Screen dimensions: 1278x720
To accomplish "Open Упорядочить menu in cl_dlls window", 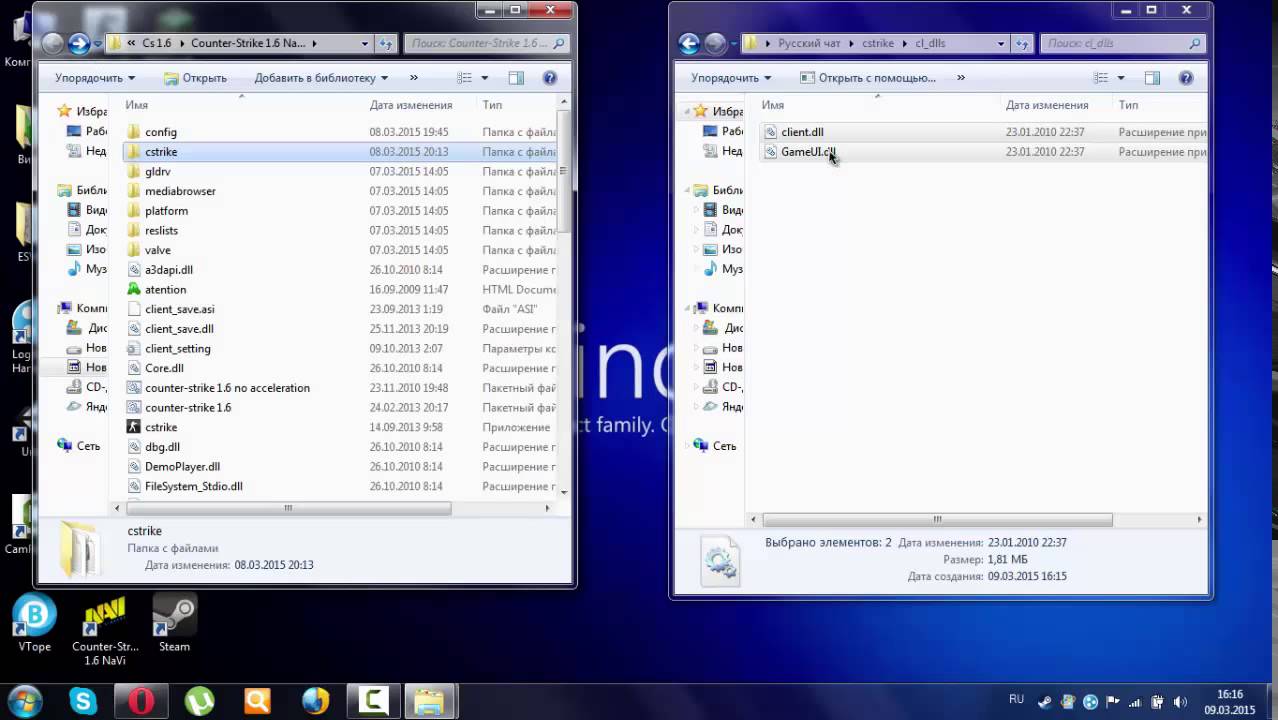I will (731, 77).
